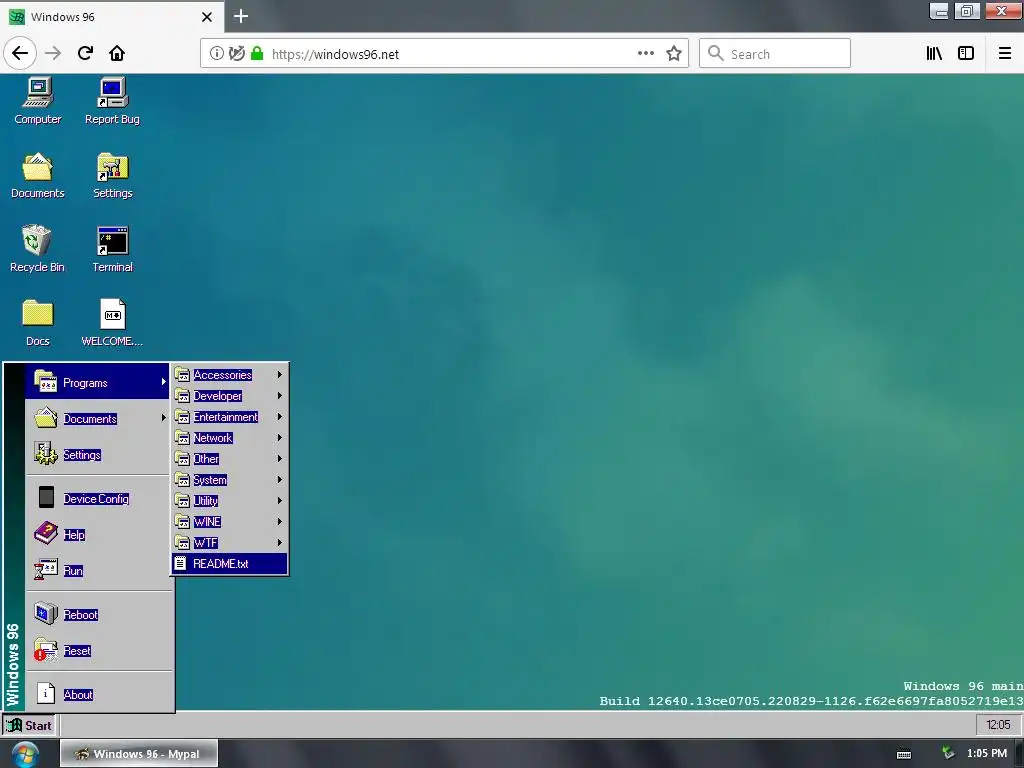
Task: Click the tracking protection shield icon
Action: tap(236, 54)
